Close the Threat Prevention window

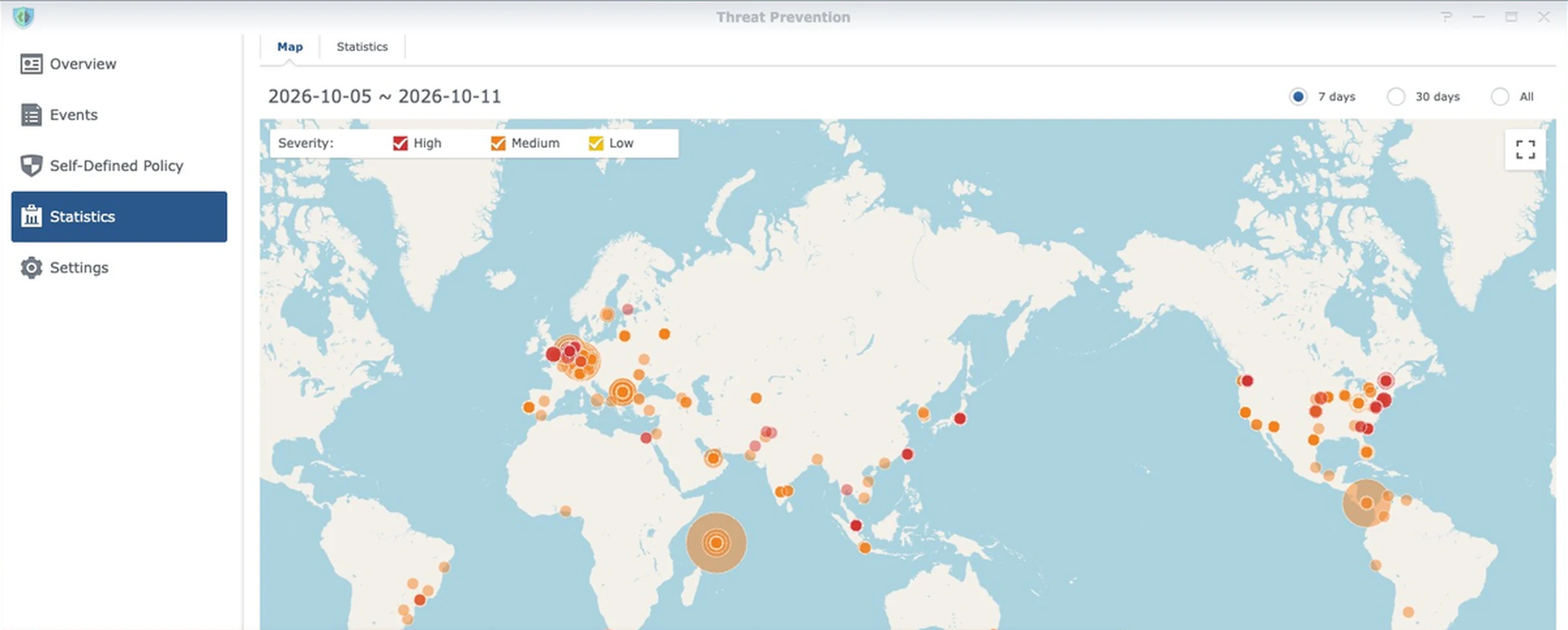[x=1543, y=17]
